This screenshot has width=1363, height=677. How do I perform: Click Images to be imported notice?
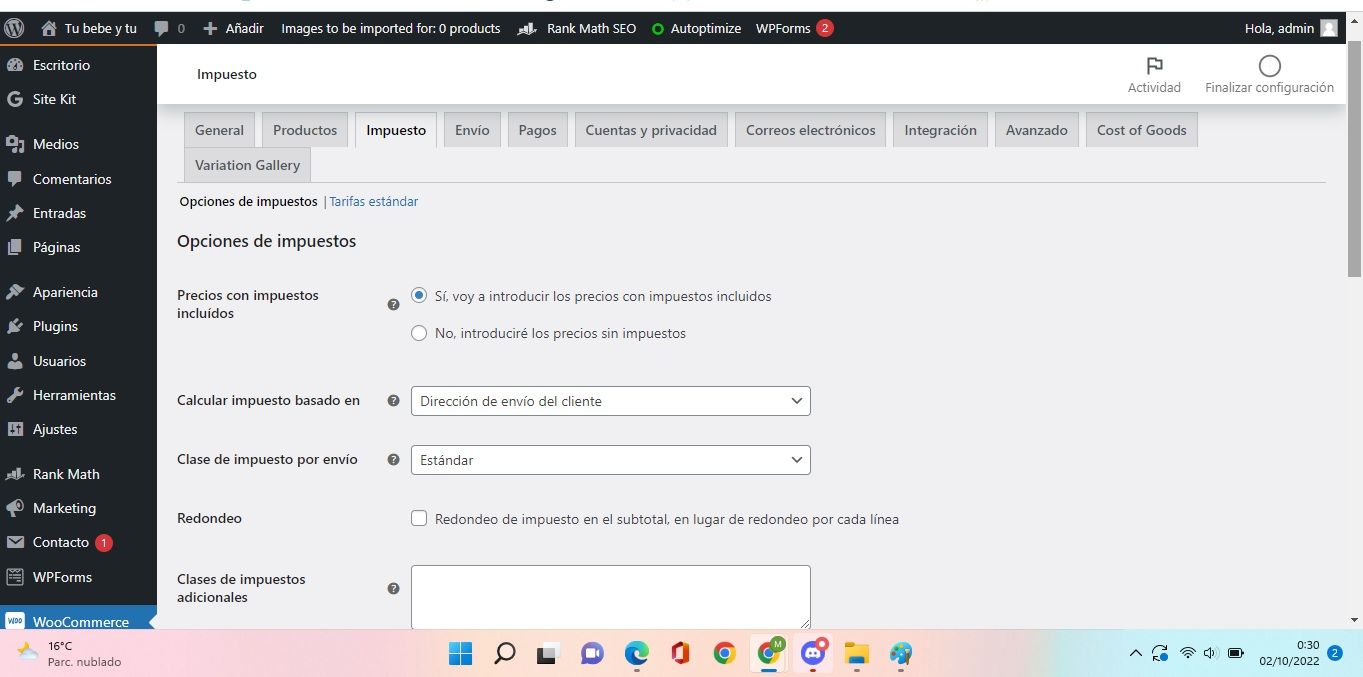coord(390,28)
